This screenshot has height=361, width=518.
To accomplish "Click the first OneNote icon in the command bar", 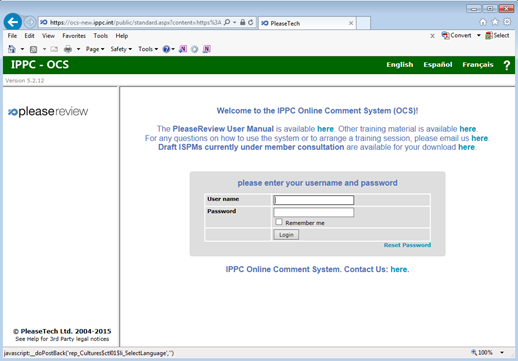I will tap(183, 49).
